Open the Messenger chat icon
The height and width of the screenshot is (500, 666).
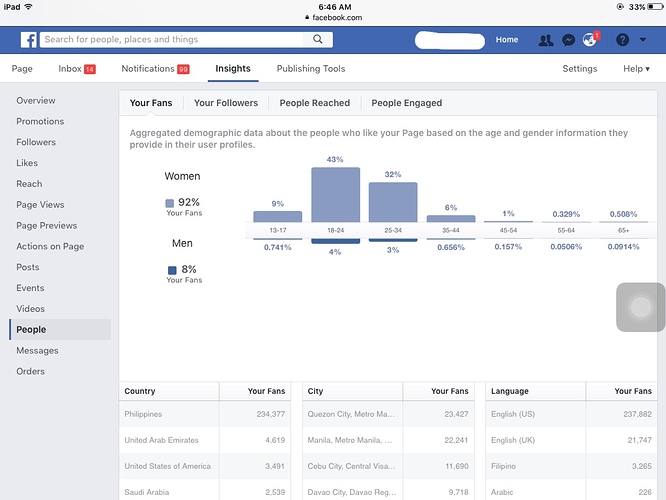coord(568,40)
